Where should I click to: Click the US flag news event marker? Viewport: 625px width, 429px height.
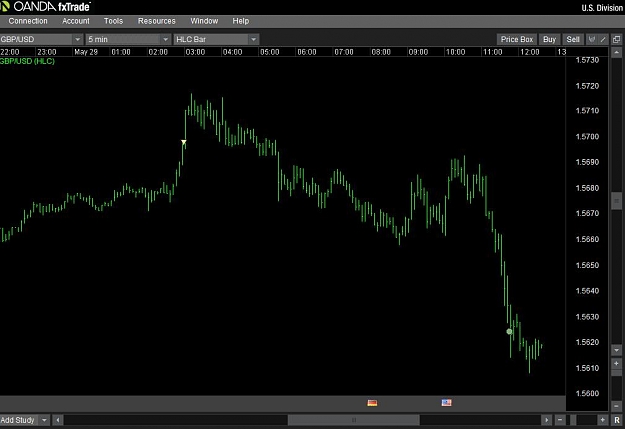(x=446, y=403)
